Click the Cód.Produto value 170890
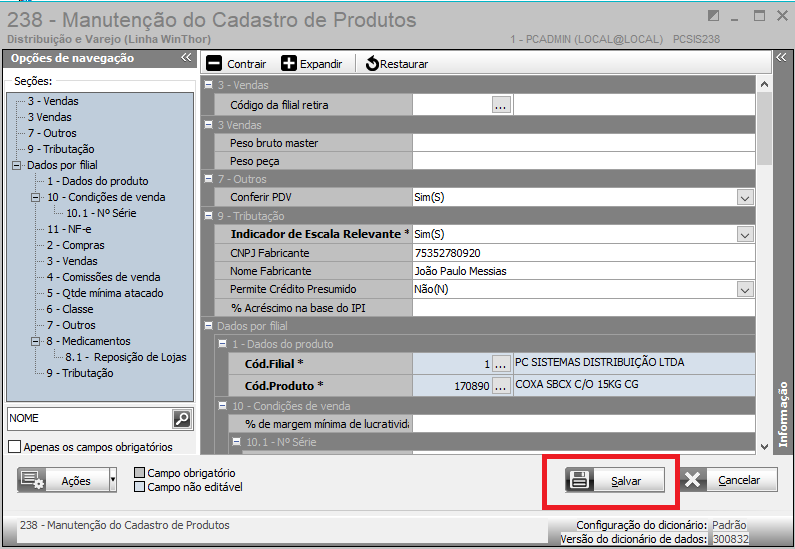The width and height of the screenshot is (795, 549). (472, 386)
